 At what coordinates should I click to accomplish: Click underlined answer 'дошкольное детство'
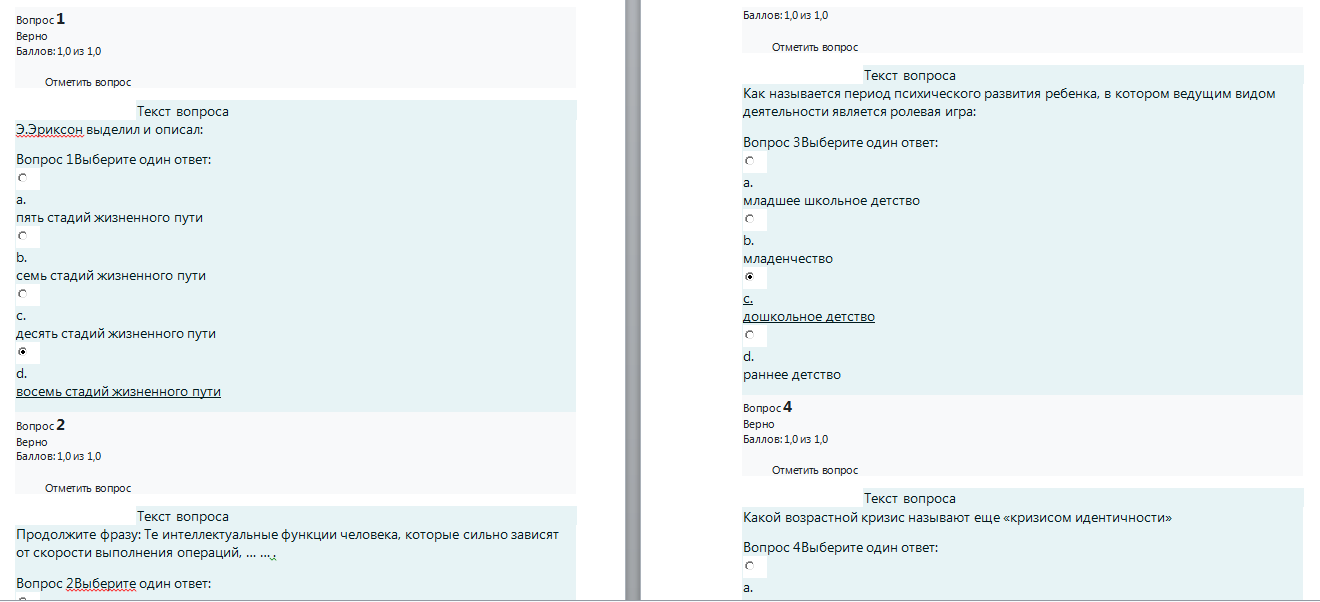click(x=809, y=316)
